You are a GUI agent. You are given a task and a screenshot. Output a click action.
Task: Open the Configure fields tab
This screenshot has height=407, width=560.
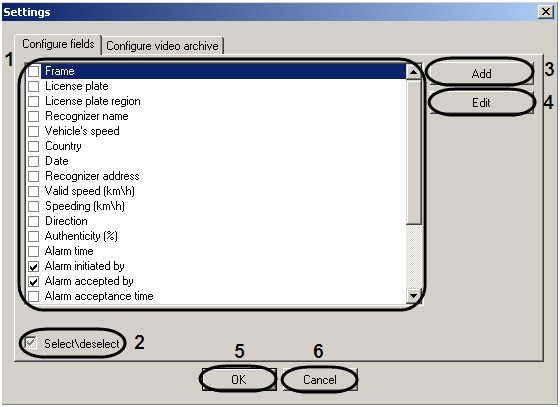click(x=58, y=44)
